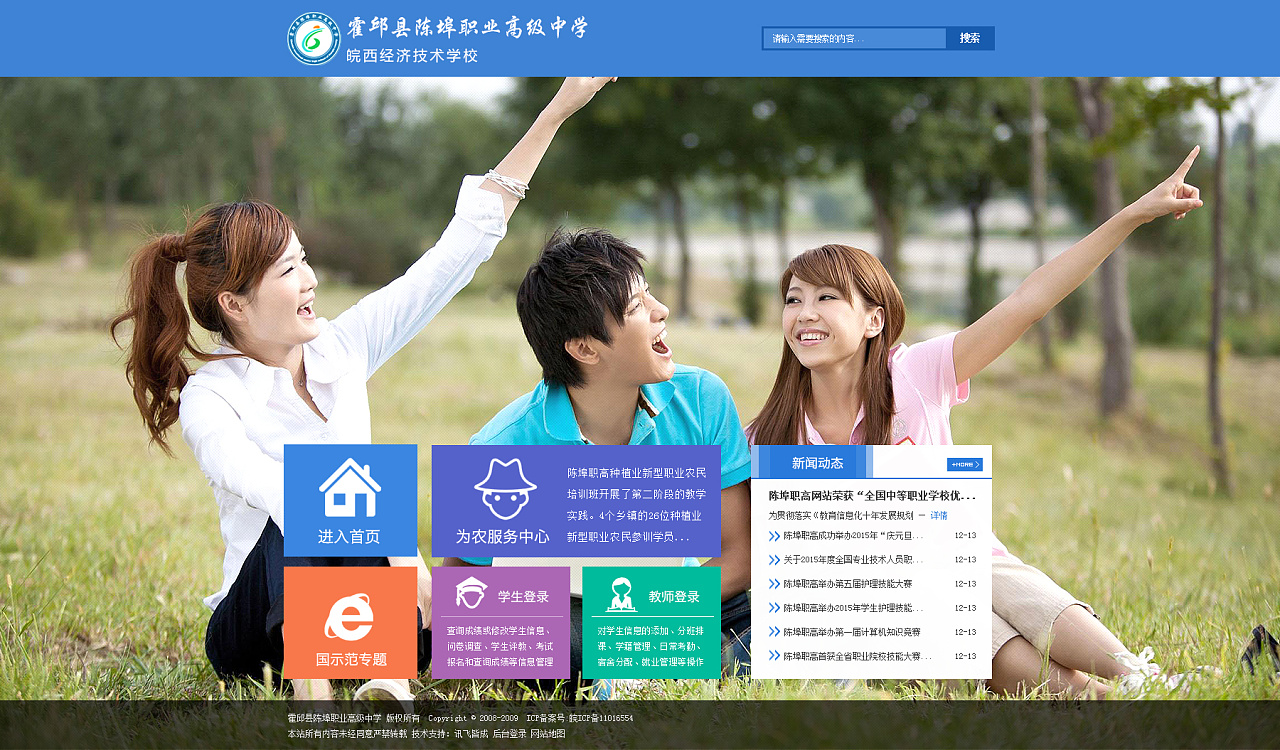
Task: Open news 陈埠职高举办第五届护理技能大赛
Action: [x=848, y=584]
